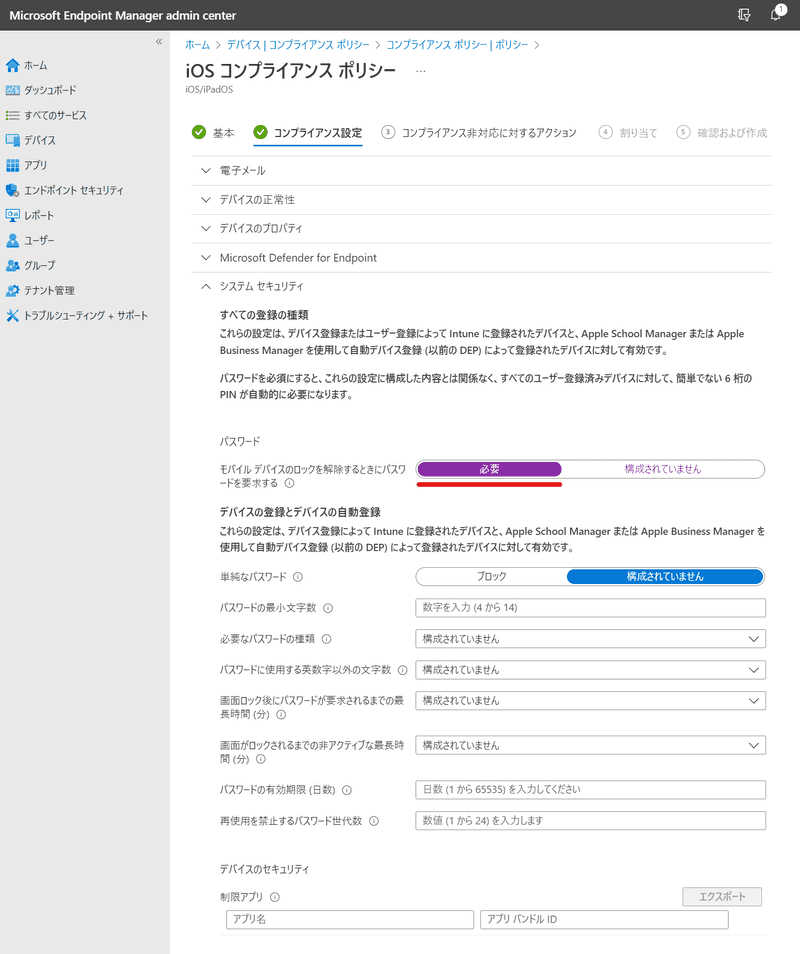Click the notification bell icon

click(776, 15)
